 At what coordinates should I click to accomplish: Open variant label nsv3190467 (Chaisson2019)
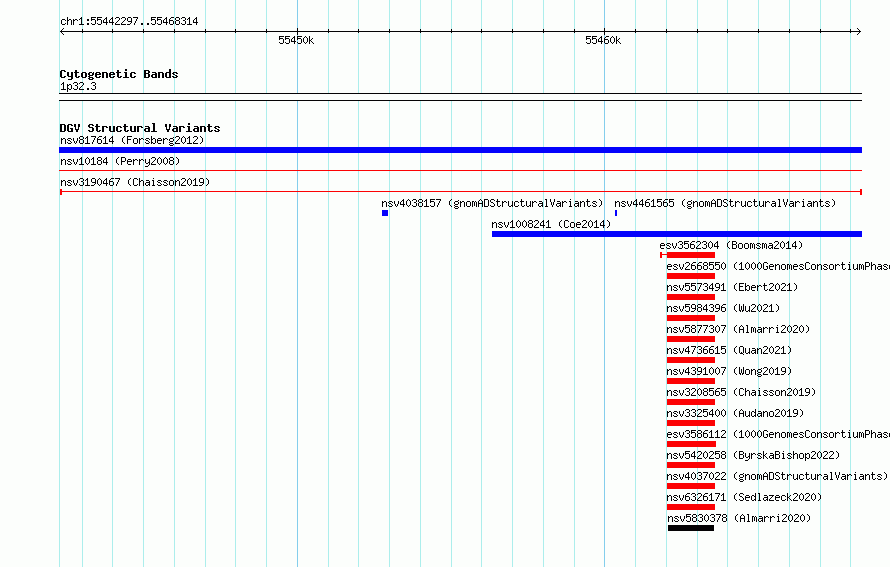click(135, 182)
